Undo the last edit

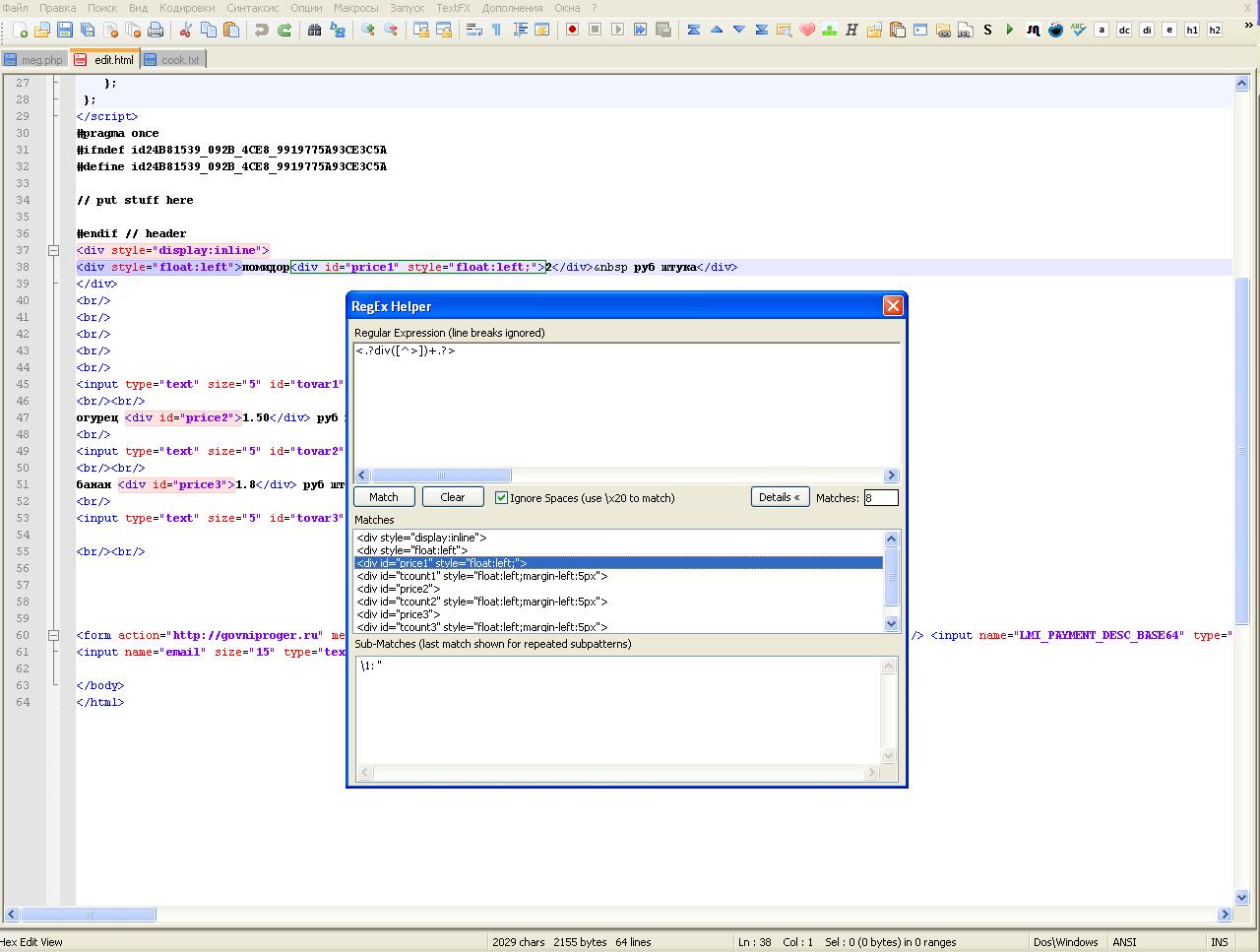coord(261,30)
